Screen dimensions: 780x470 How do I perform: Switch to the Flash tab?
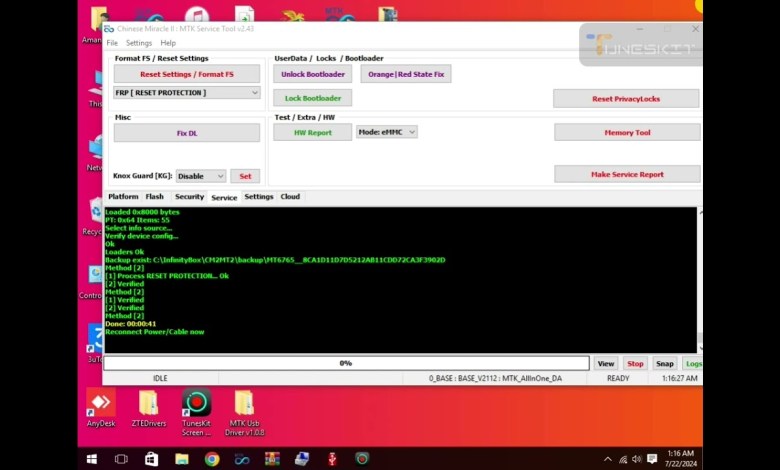point(154,197)
